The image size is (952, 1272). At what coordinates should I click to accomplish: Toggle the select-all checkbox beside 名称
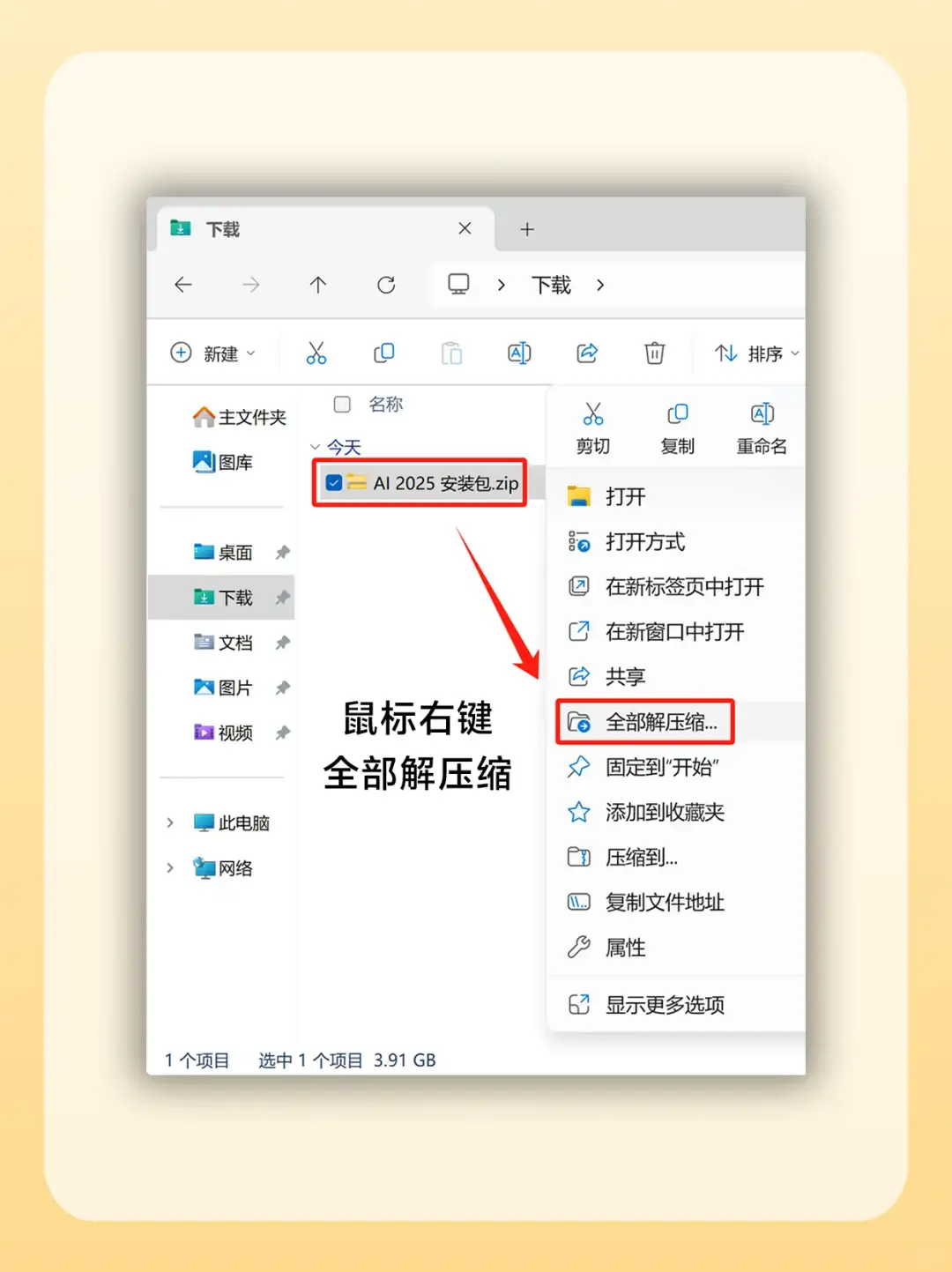click(342, 405)
